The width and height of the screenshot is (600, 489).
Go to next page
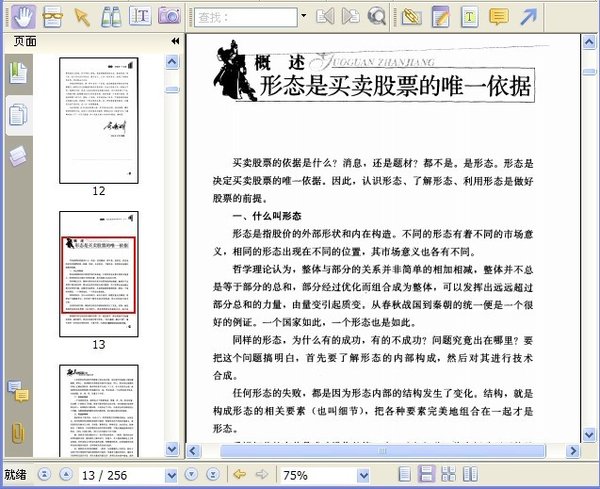191,474
